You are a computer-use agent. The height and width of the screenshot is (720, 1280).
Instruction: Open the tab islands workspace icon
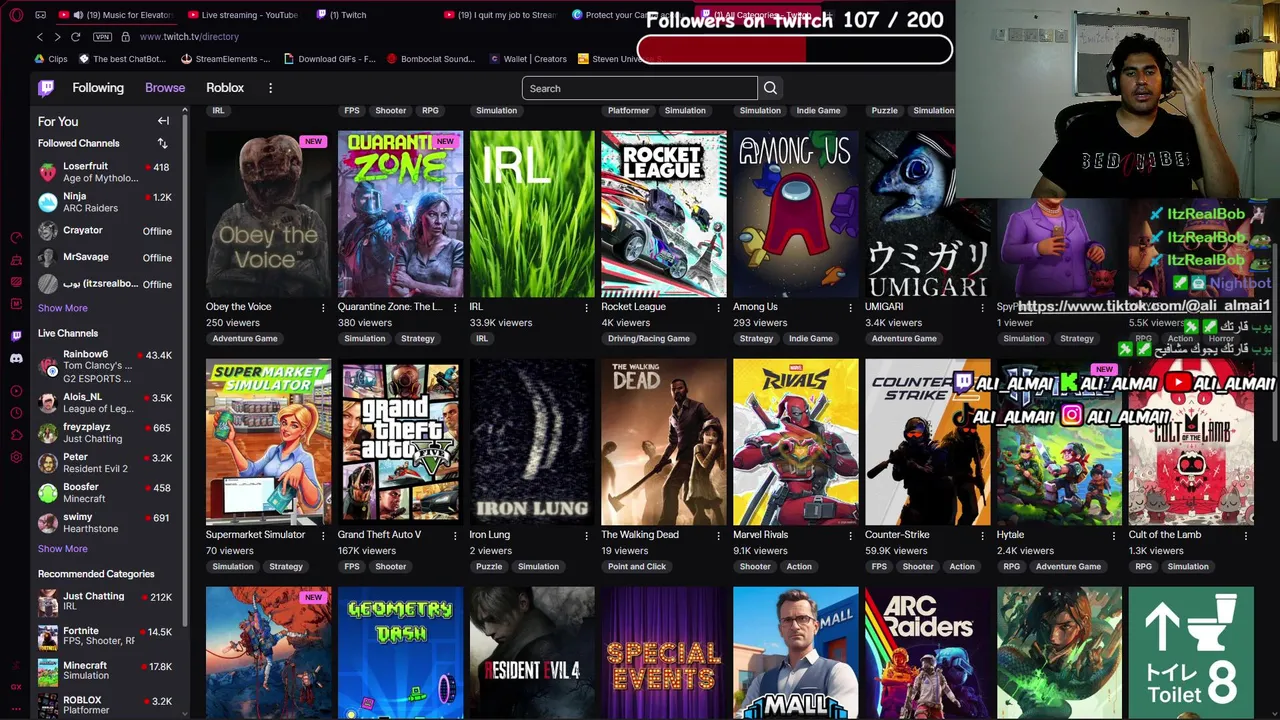pyautogui.click(x=40, y=15)
